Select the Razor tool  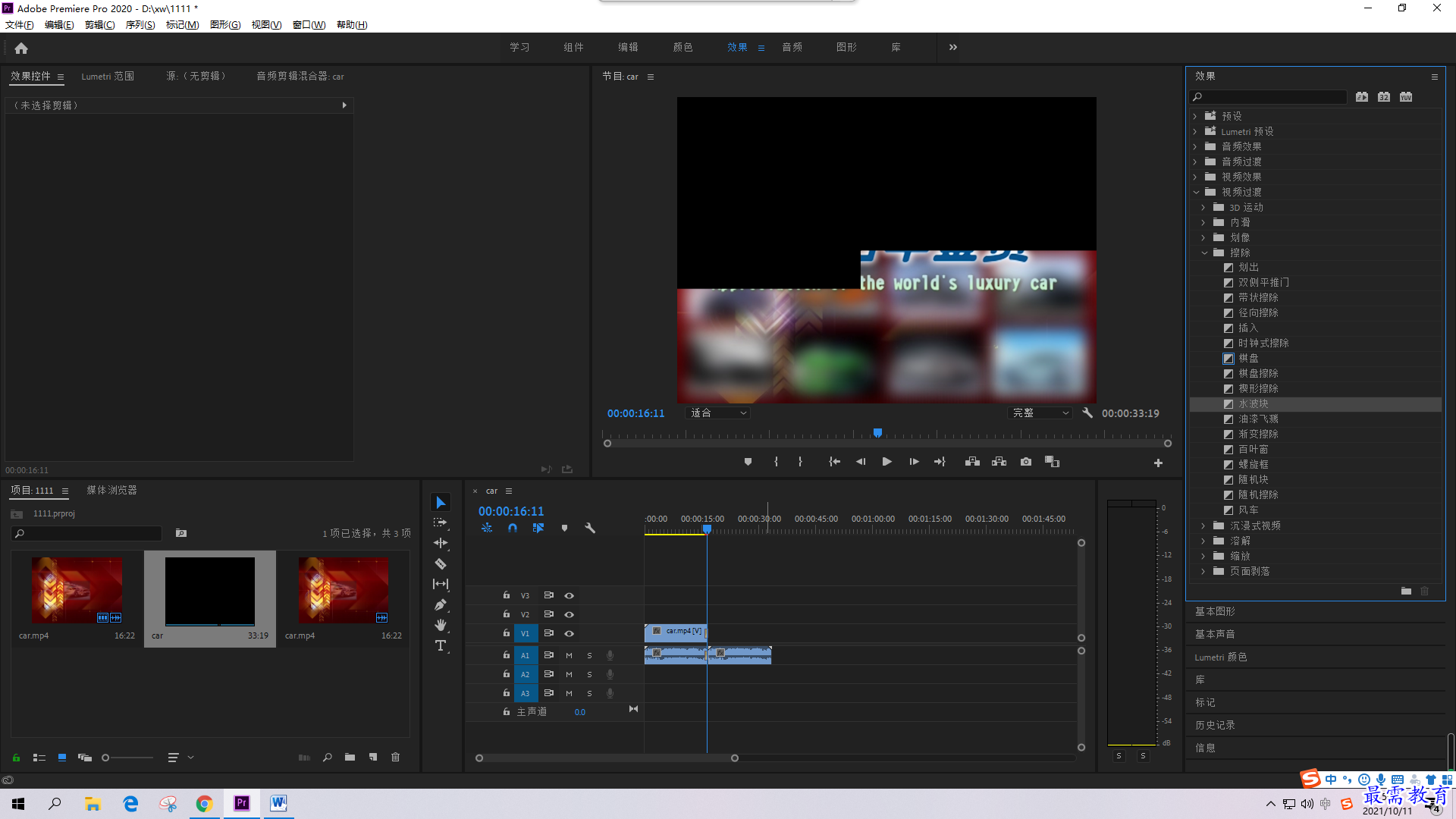click(441, 563)
